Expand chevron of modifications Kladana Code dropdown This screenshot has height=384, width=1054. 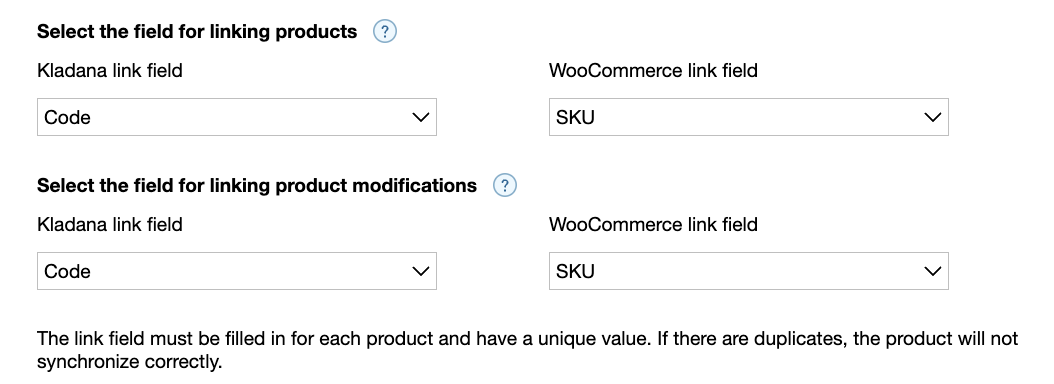click(x=420, y=271)
